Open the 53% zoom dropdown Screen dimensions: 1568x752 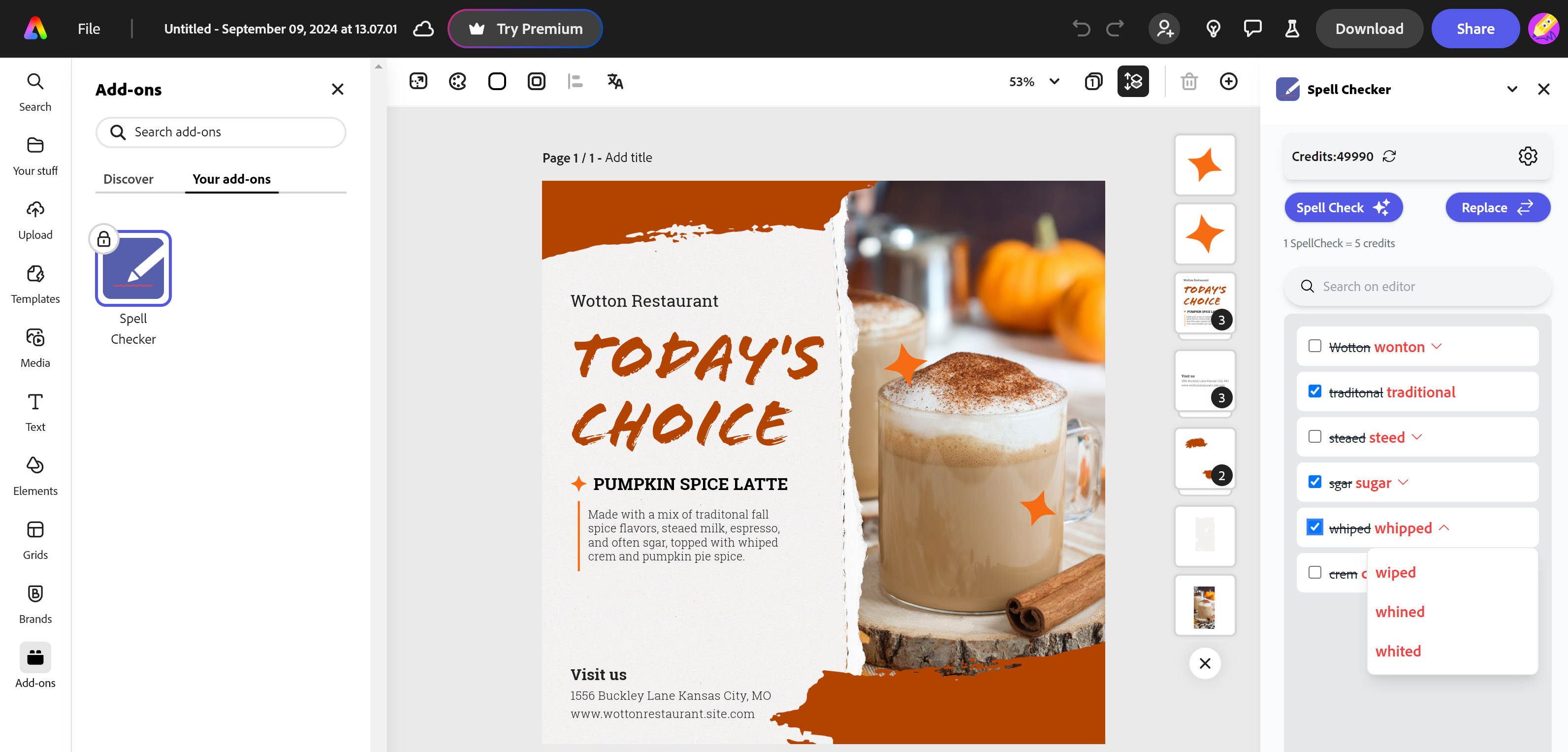1034,82
